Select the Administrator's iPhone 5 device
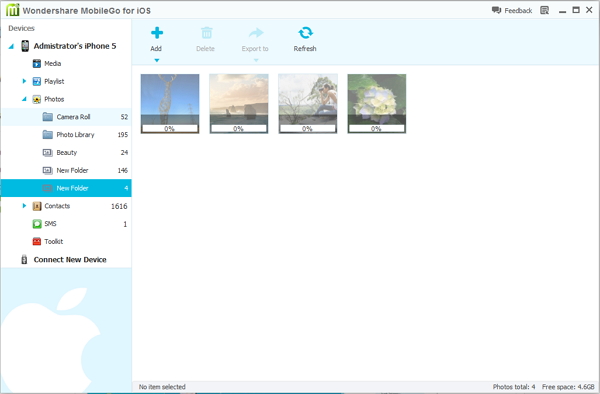This screenshot has height=394, width=600. click(75, 46)
